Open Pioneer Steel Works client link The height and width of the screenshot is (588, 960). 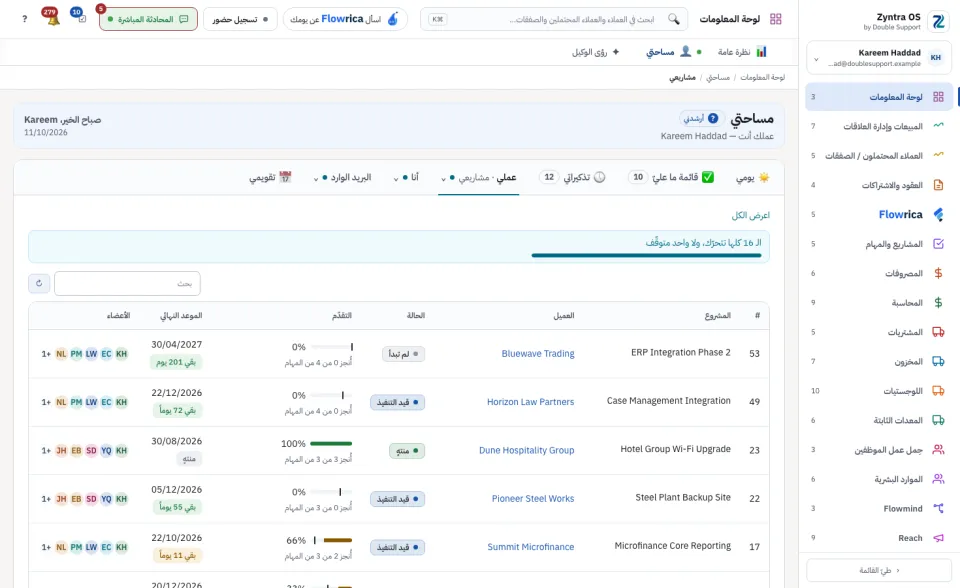[x=533, y=499]
